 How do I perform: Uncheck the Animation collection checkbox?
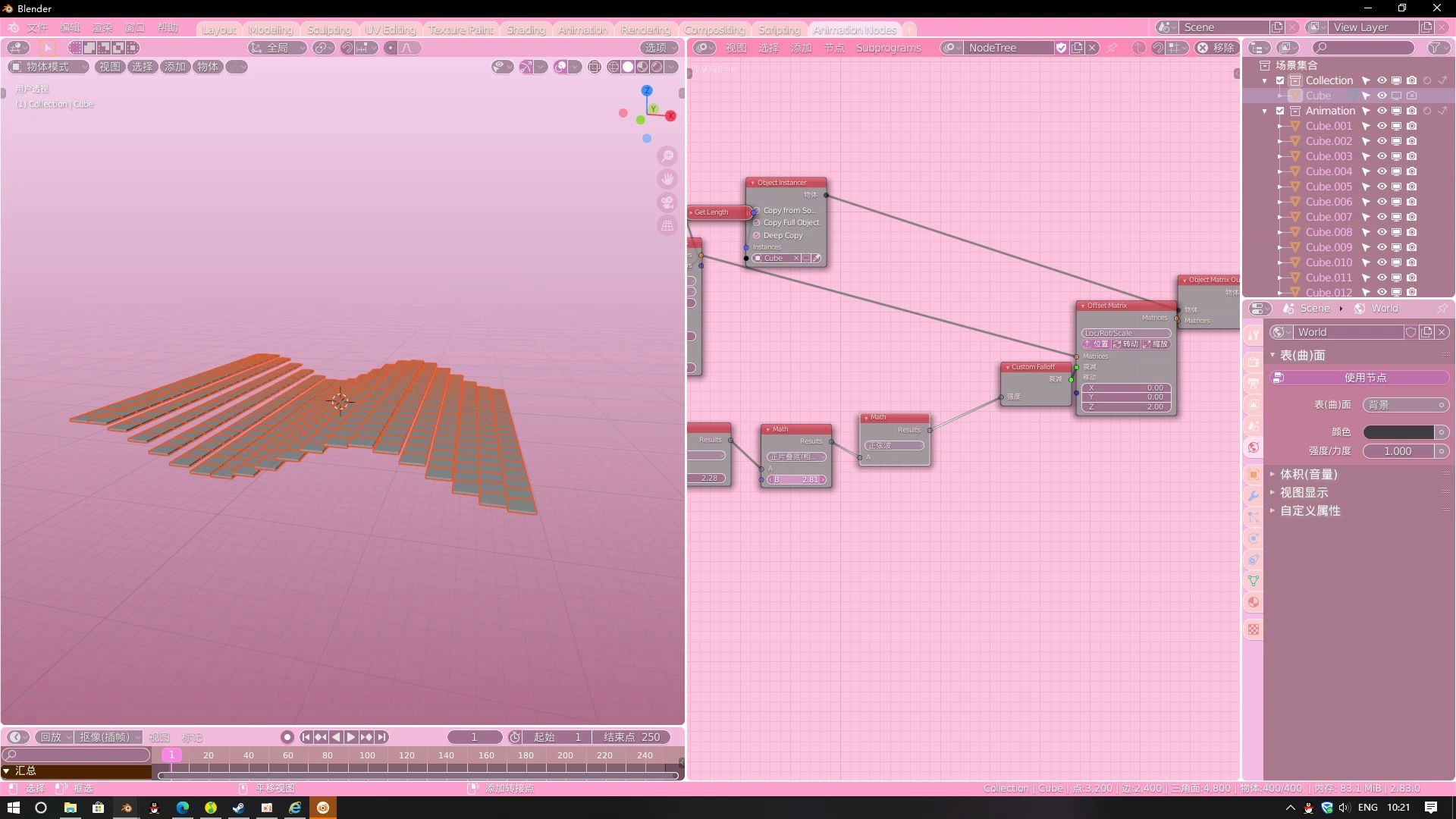coord(1280,111)
